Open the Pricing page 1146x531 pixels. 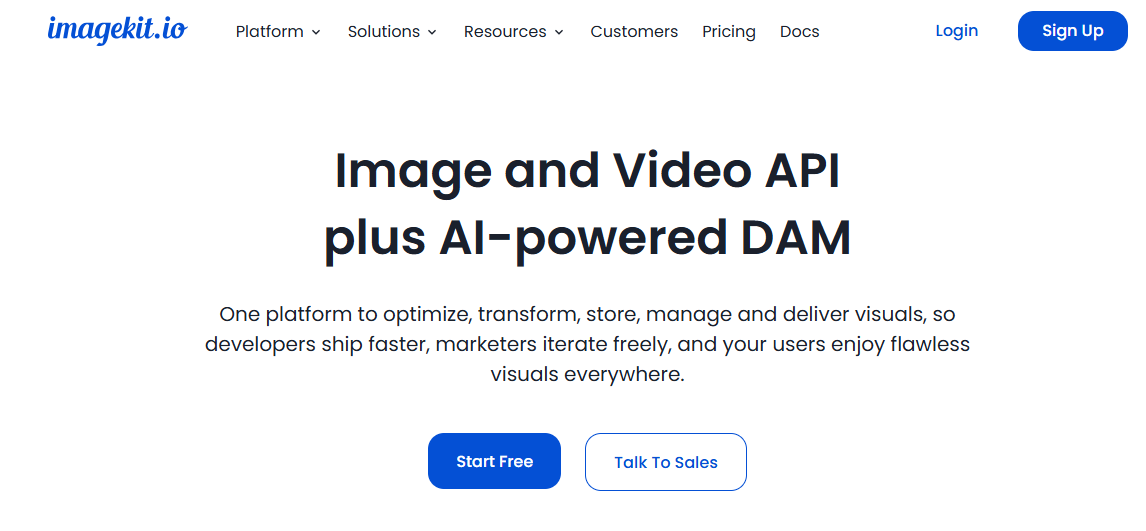729,31
